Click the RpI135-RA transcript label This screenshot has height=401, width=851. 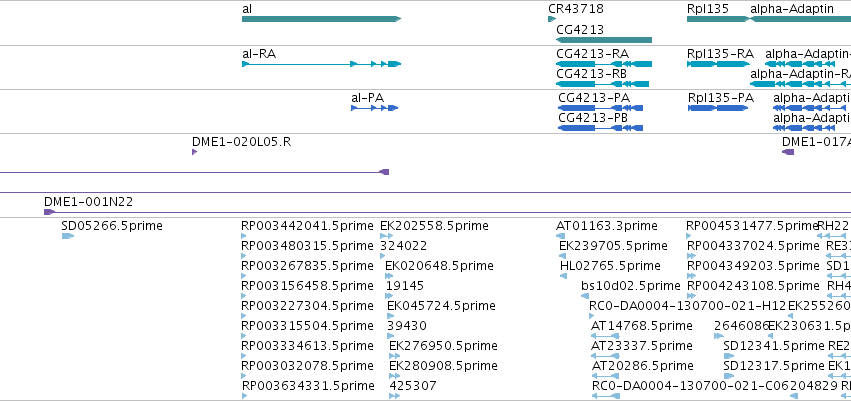tap(720, 54)
